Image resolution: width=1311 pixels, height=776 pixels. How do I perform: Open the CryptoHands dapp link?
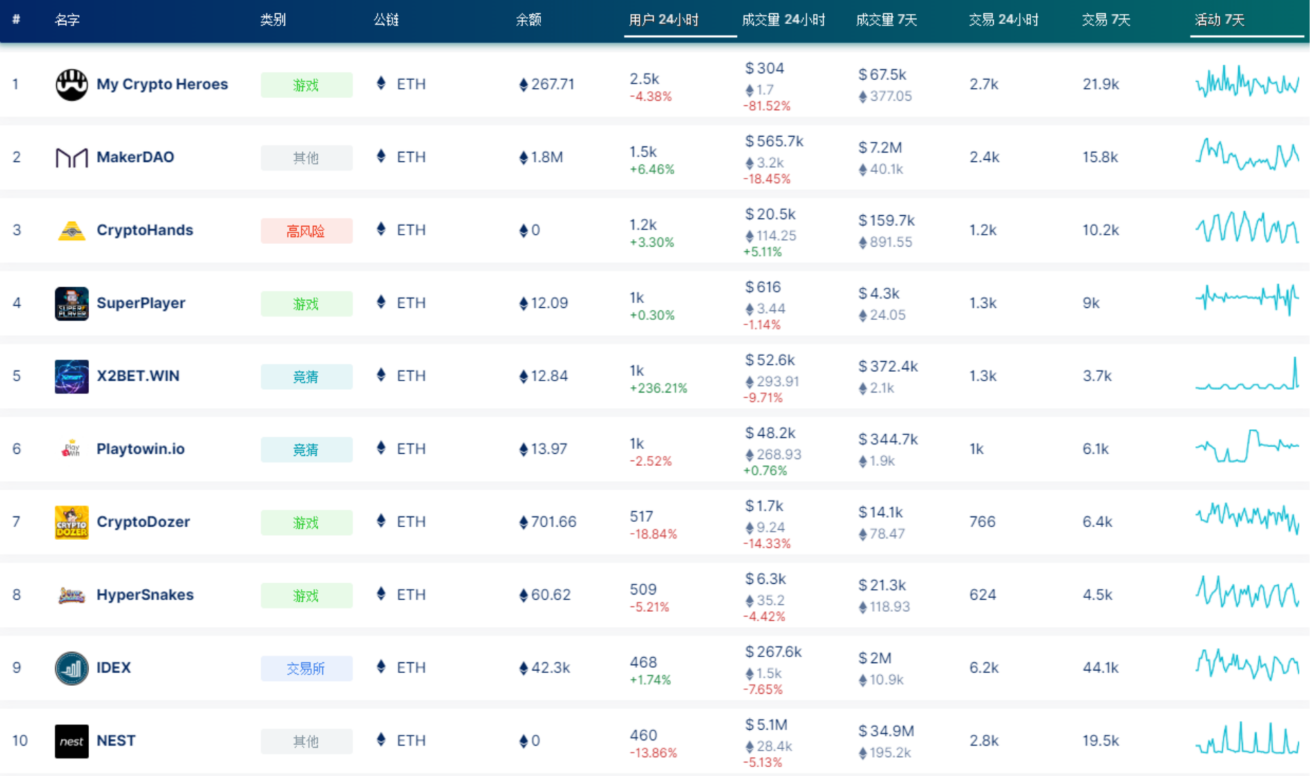pyautogui.click(x=145, y=230)
